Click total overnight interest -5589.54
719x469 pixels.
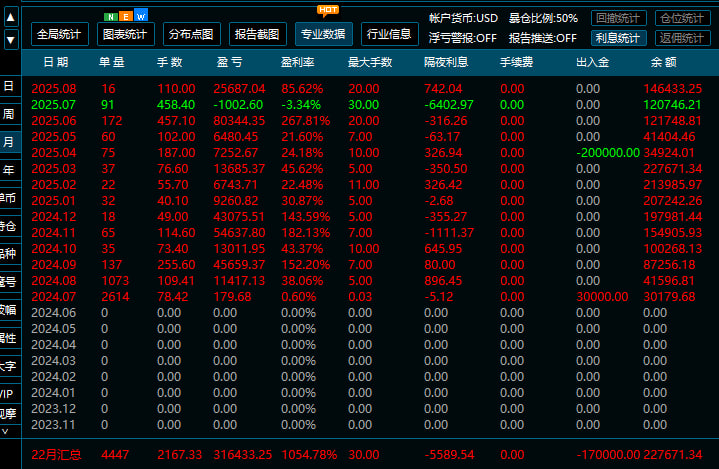[x=449, y=455]
